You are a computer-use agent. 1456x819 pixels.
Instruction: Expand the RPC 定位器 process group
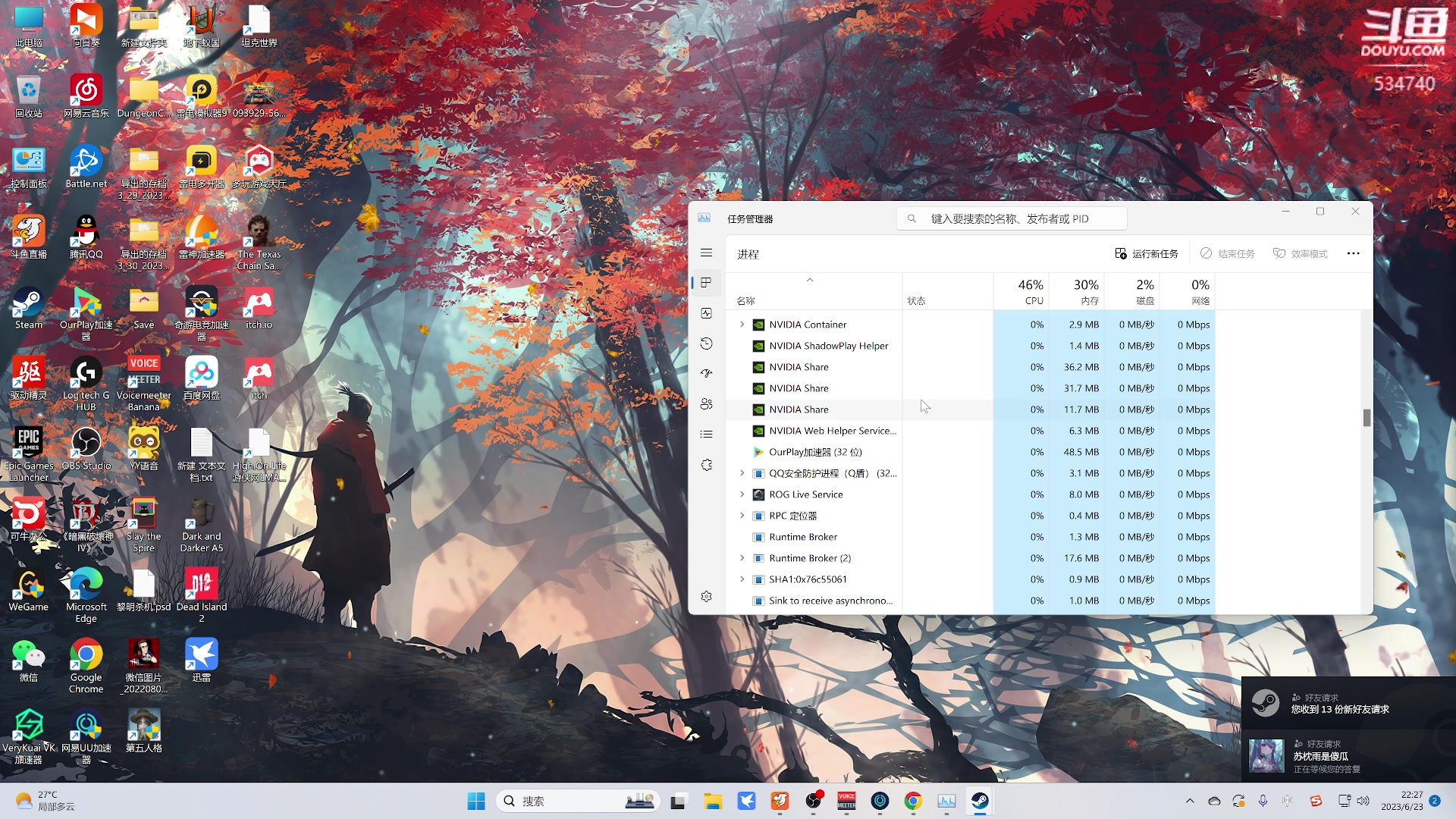click(742, 516)
